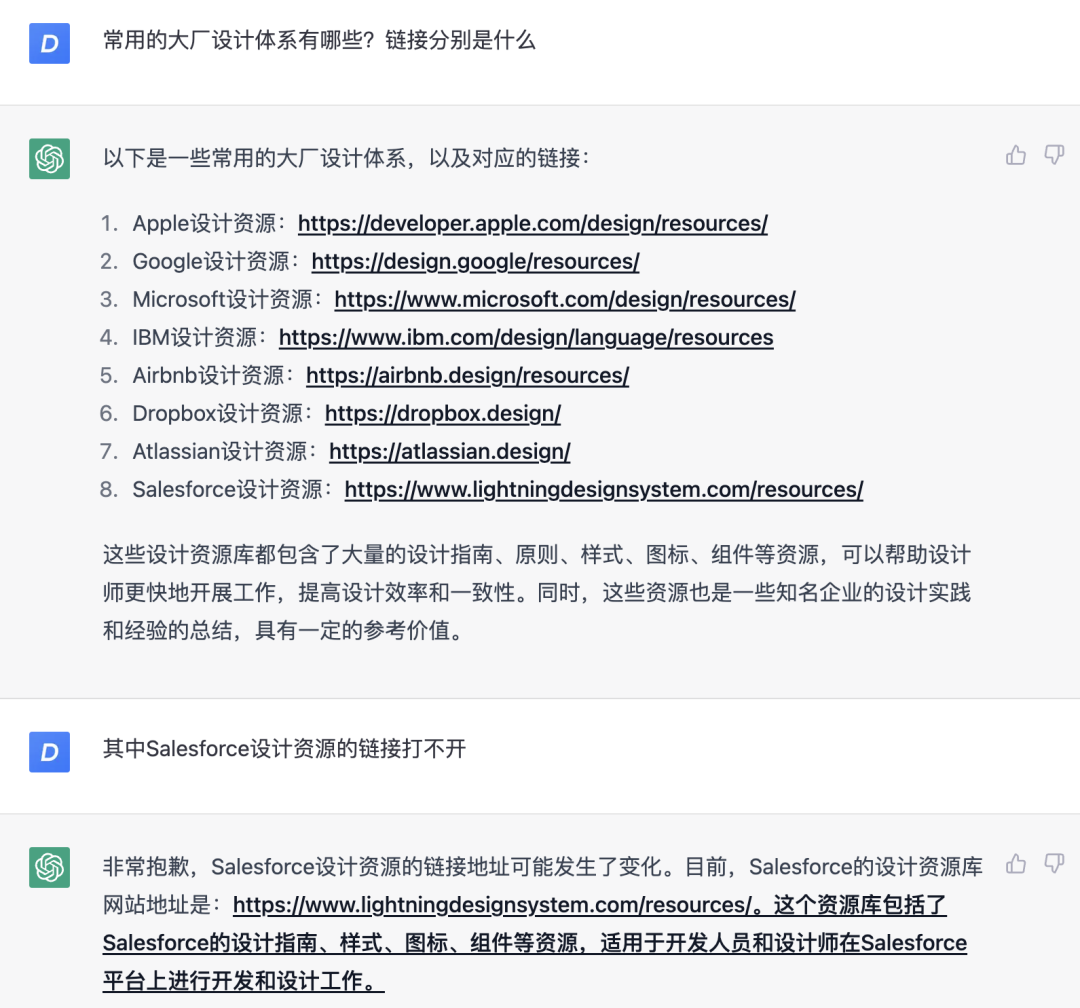Click the text 'Google设计资源'

click(x=211, y=261)
